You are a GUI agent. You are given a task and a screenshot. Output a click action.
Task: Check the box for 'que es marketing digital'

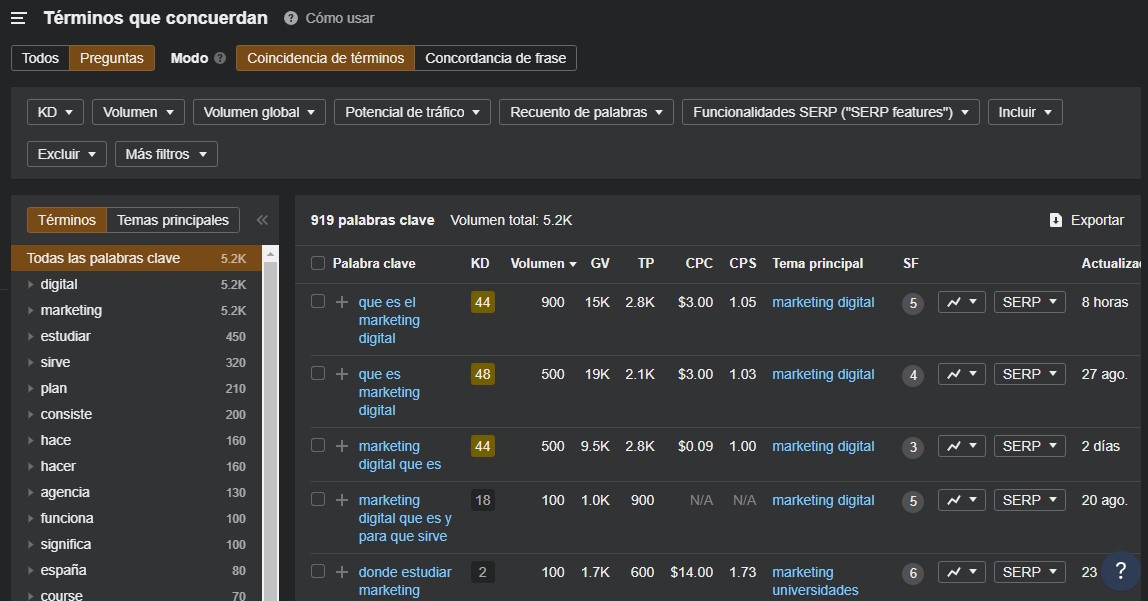pyautogui.click(x=318, y=373)
